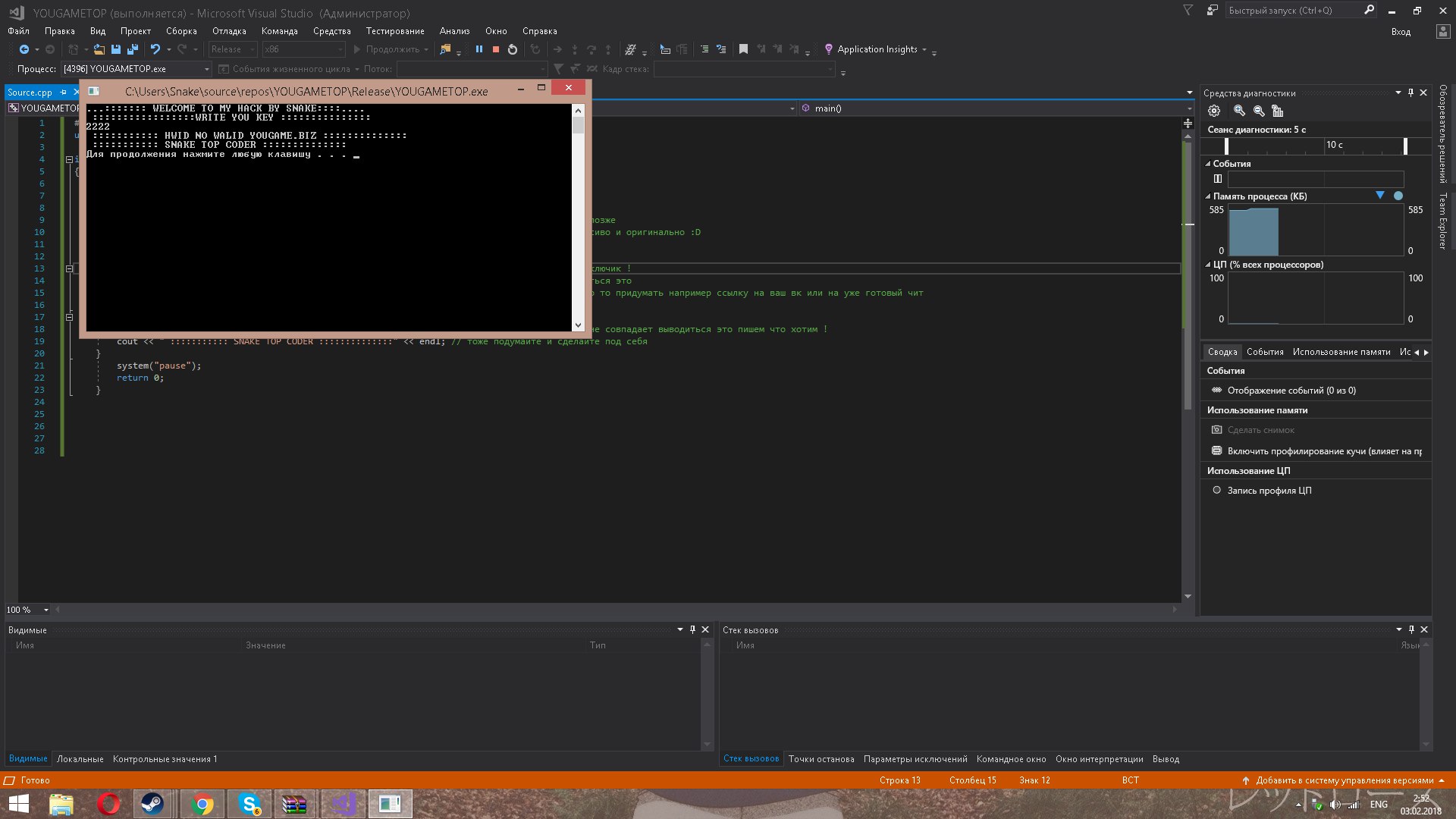
Task: Pin the Средства диагностики panel
Action: (x=1410, y=93)
